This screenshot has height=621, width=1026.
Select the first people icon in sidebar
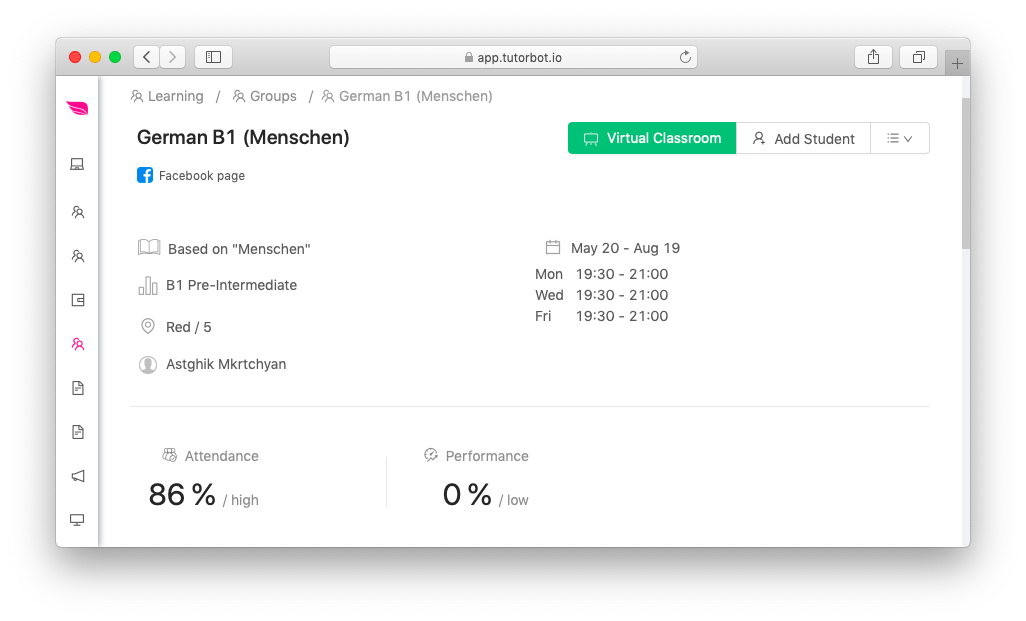[x=78, y=212]
